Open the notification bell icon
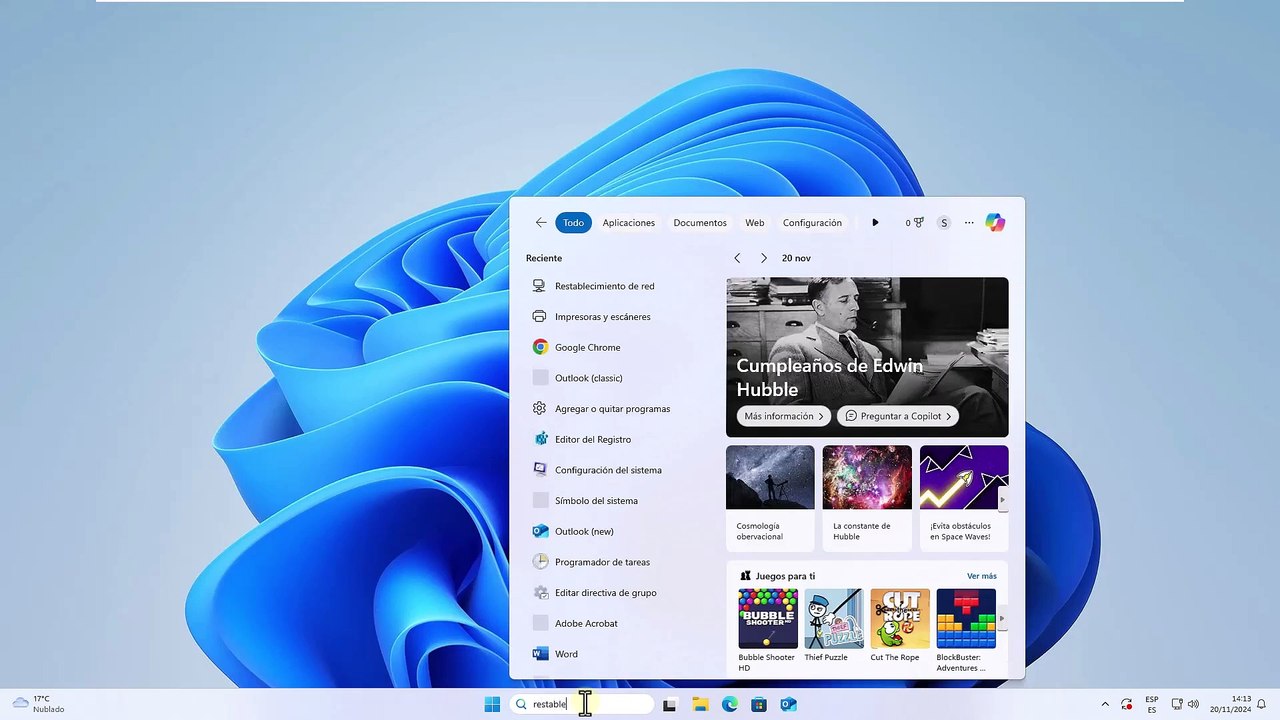Viewport: 1280px width, 720px height. point(1263,704)
